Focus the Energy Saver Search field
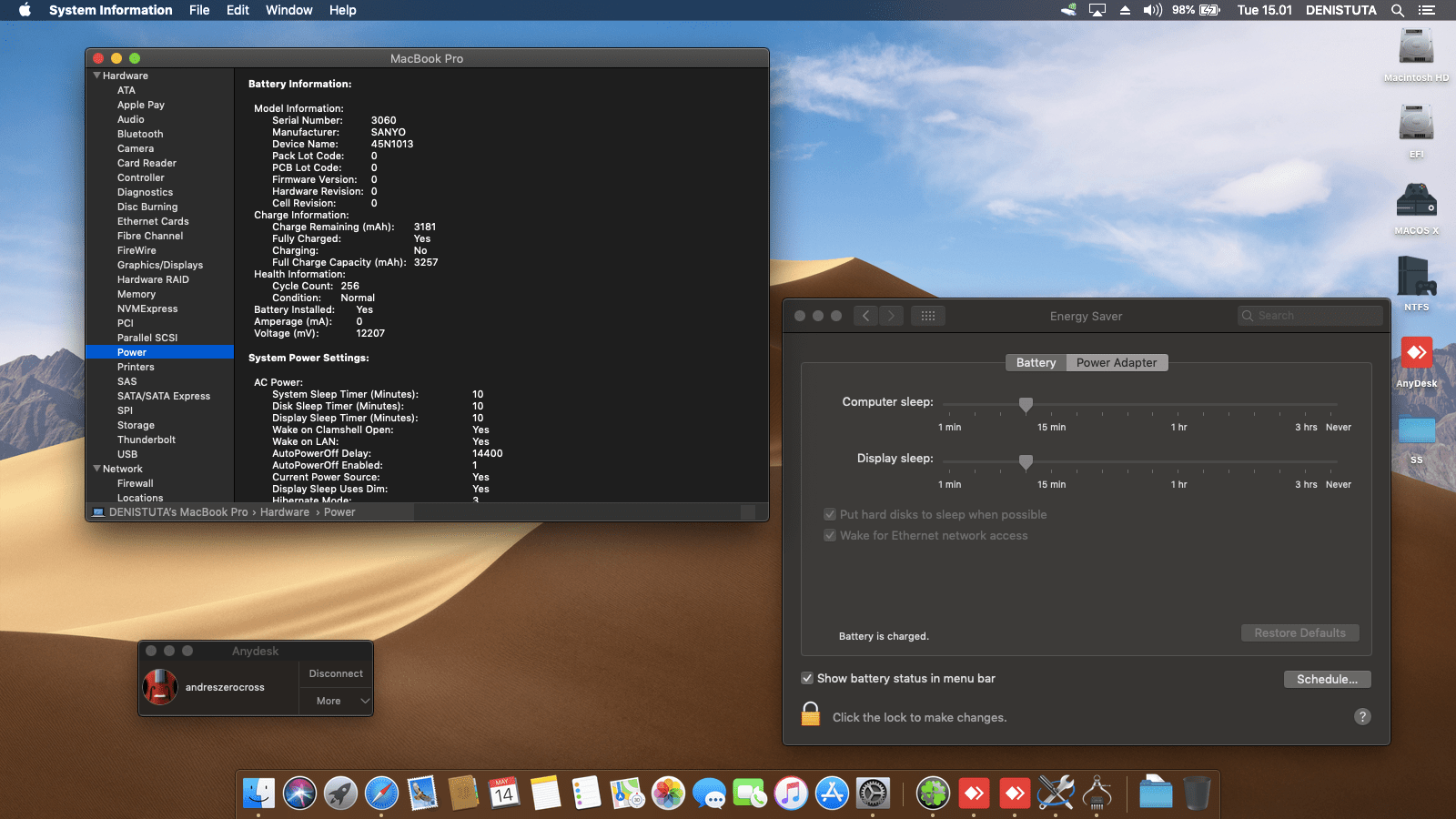This screenshot has height=819, width=1456. (1309, 316)
